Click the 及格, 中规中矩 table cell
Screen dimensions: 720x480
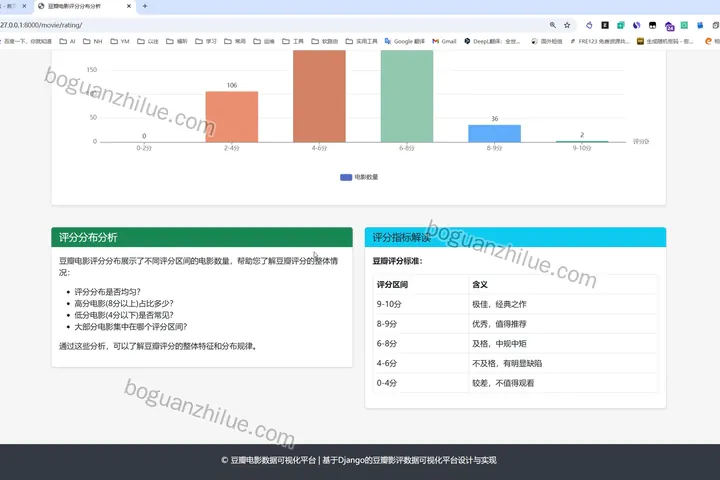point(563,344)
